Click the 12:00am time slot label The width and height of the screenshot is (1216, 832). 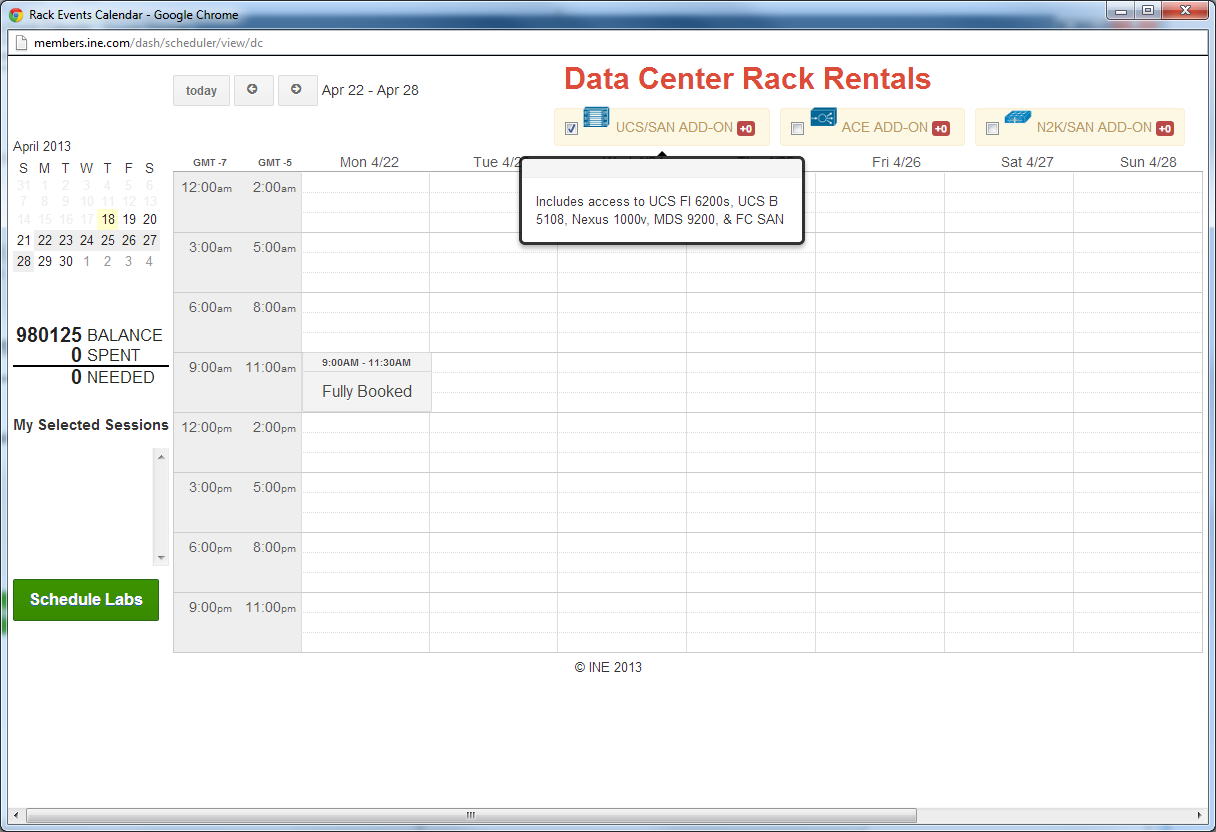coord(206,187)
